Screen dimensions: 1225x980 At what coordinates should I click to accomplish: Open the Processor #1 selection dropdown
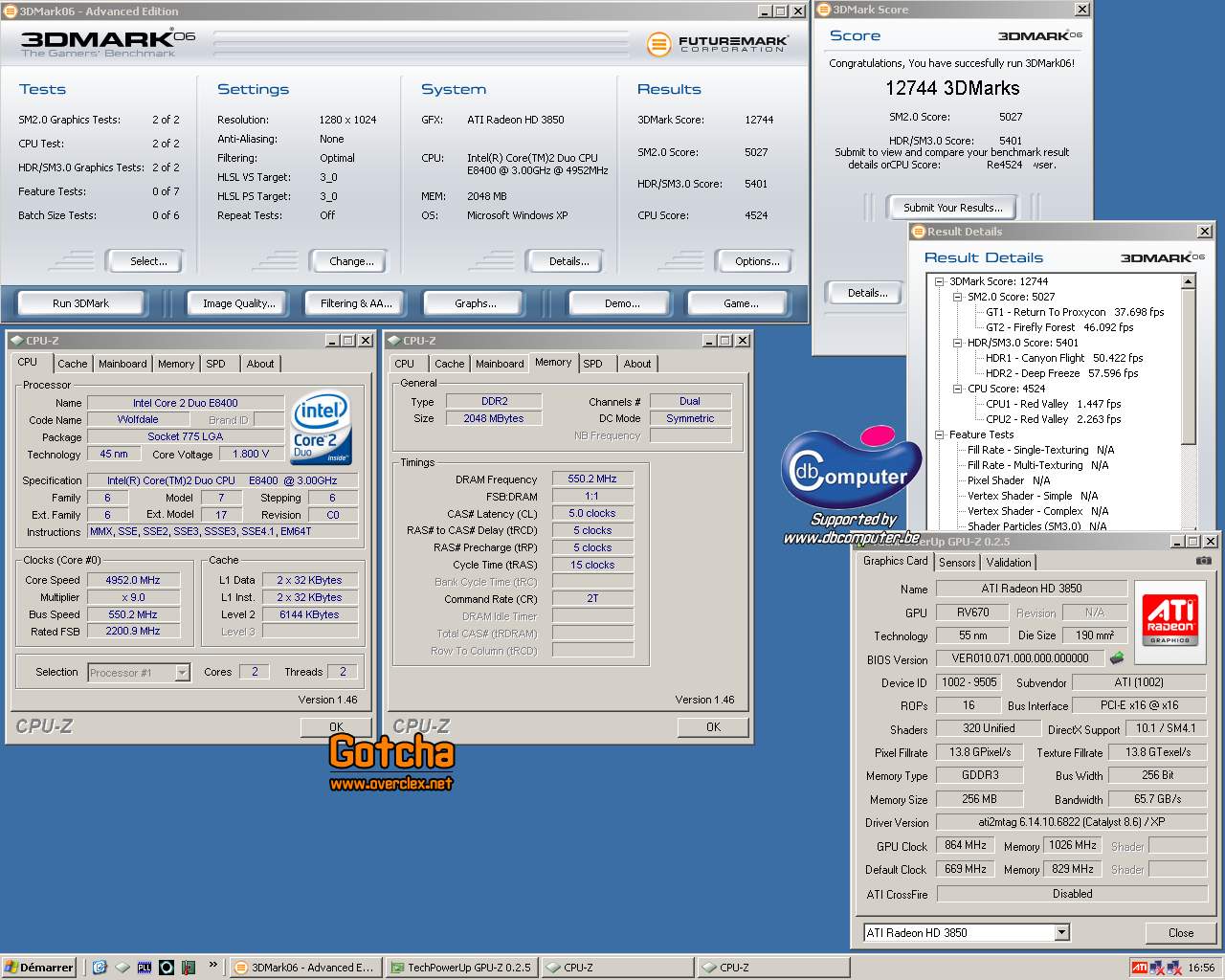click(x=182, y=673)
